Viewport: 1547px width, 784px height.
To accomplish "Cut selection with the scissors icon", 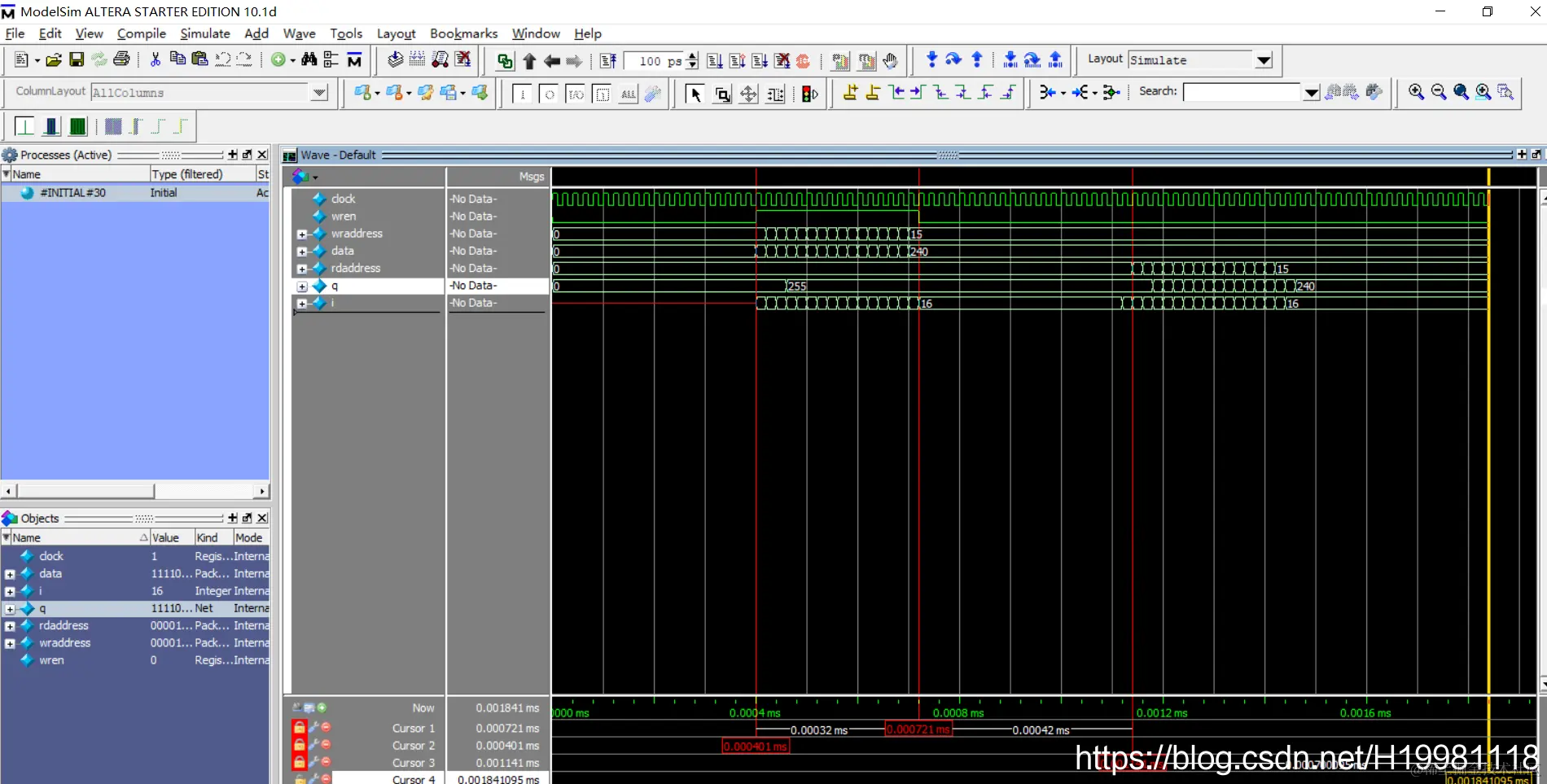I will pyautogui.click(x=155, y=59).
